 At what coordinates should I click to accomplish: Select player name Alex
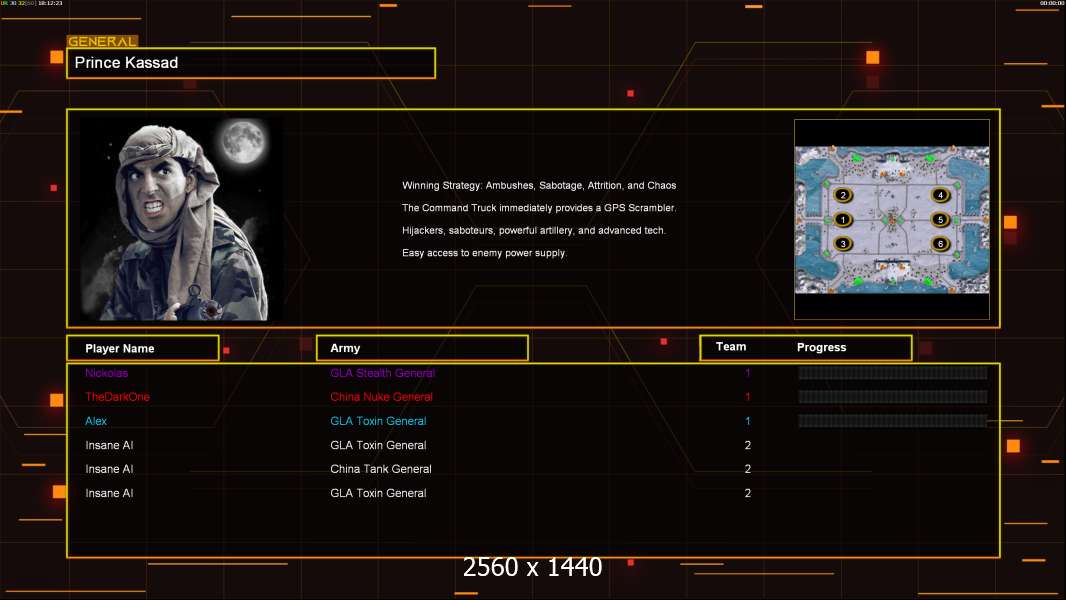coord(96,421)
